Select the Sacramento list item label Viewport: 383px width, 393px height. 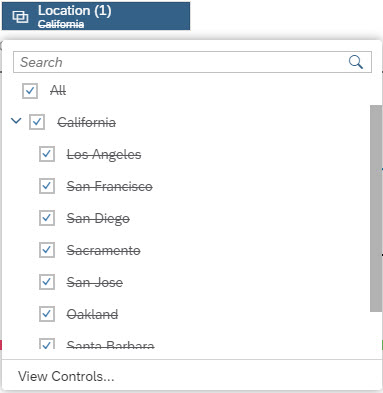pyautogui.click(x=104, y=250)
